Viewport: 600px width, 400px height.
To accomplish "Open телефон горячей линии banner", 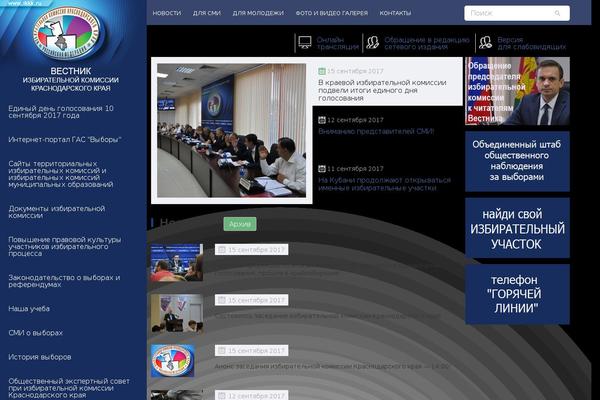I will pos(517,294).
